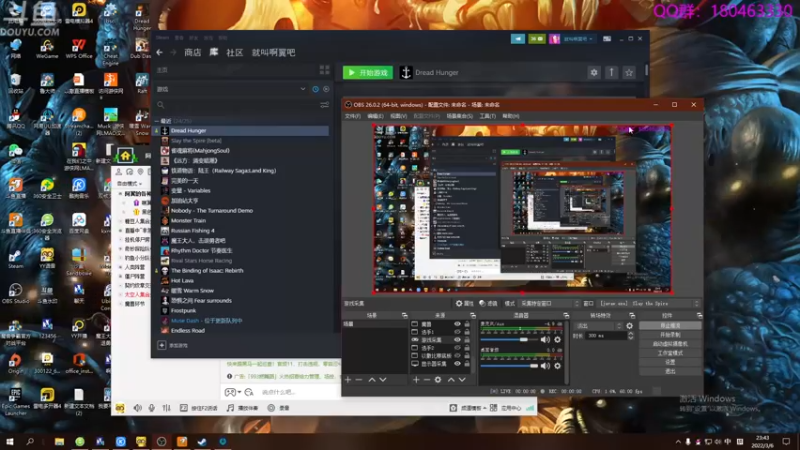
Task: Click source 属性 properties button above docks
Action: click(465, 304)
